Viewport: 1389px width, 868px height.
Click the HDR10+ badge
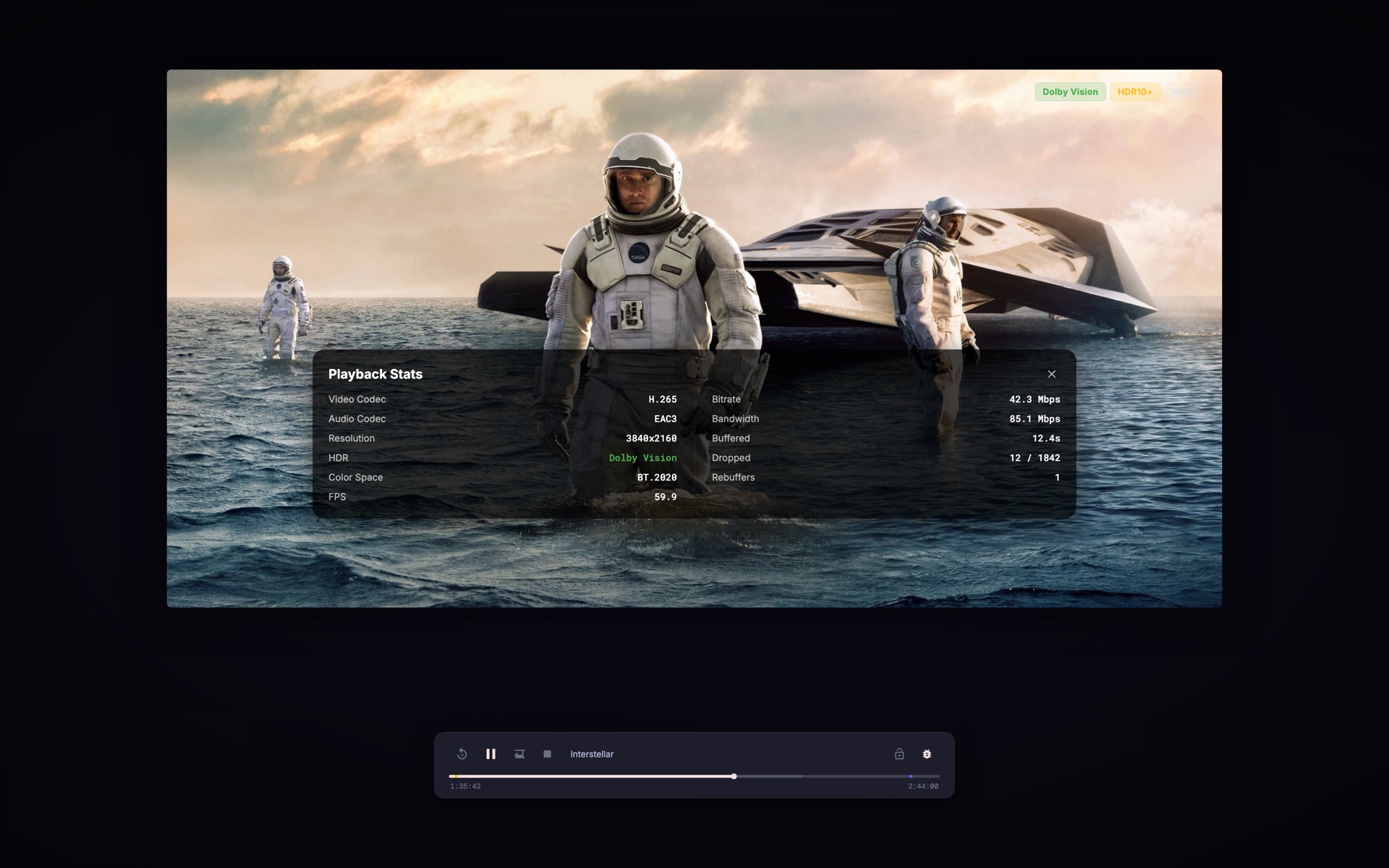coord(1134,92)
